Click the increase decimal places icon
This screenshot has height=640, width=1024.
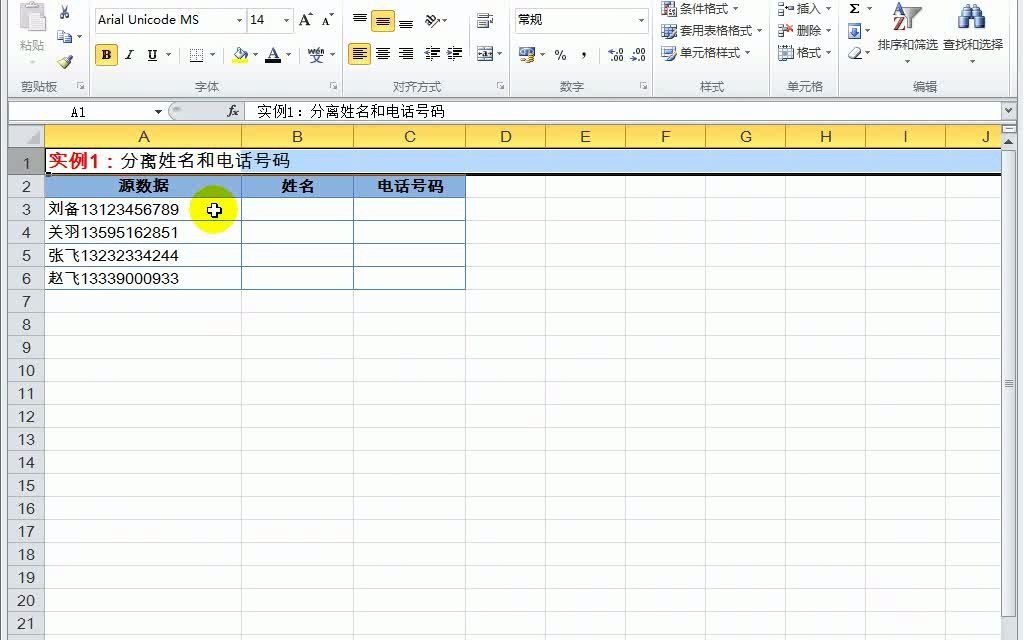614,55
